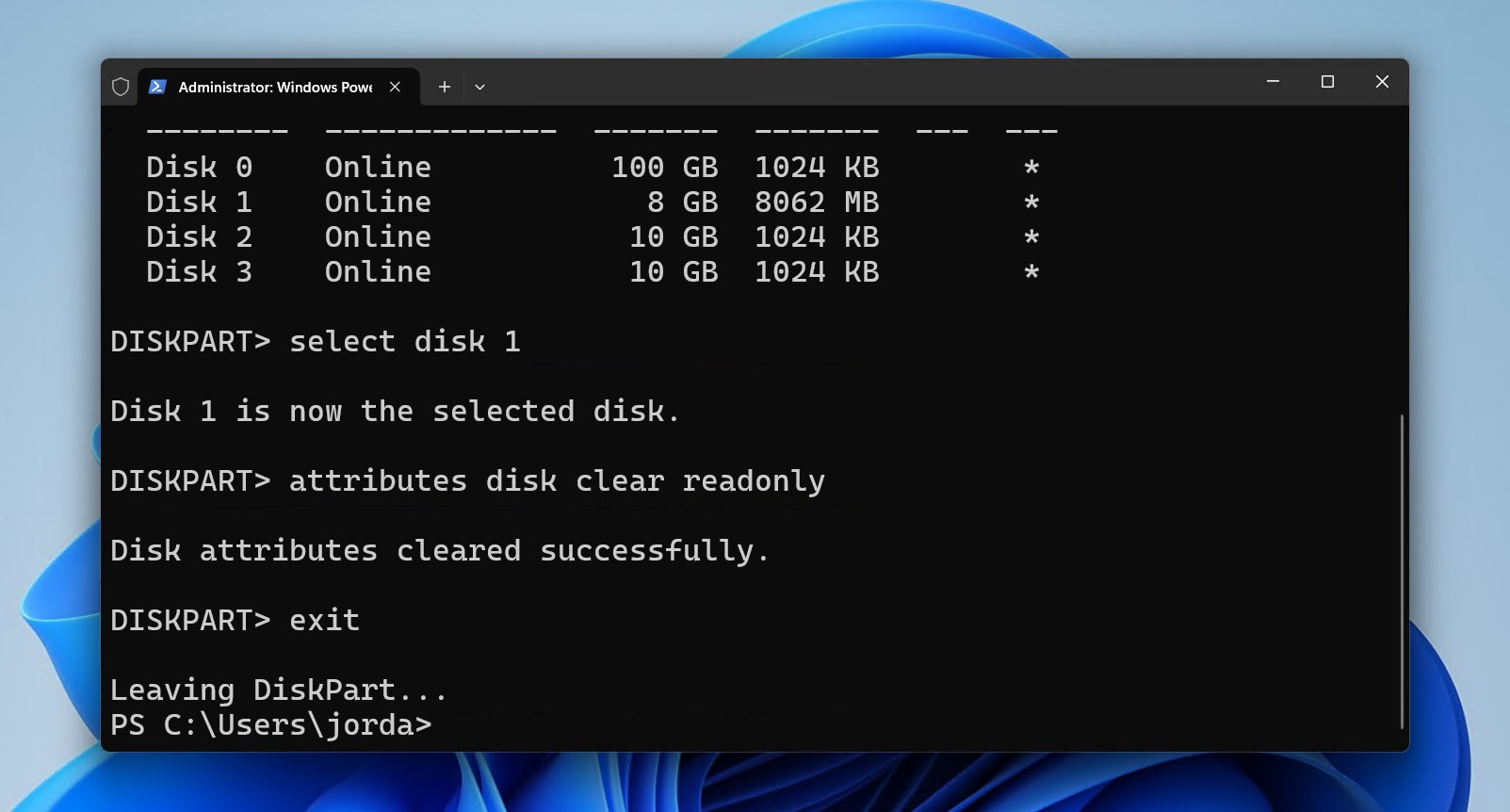
Task: Click the asterisk in Disk 3 row
Action: coord(1031,273)
